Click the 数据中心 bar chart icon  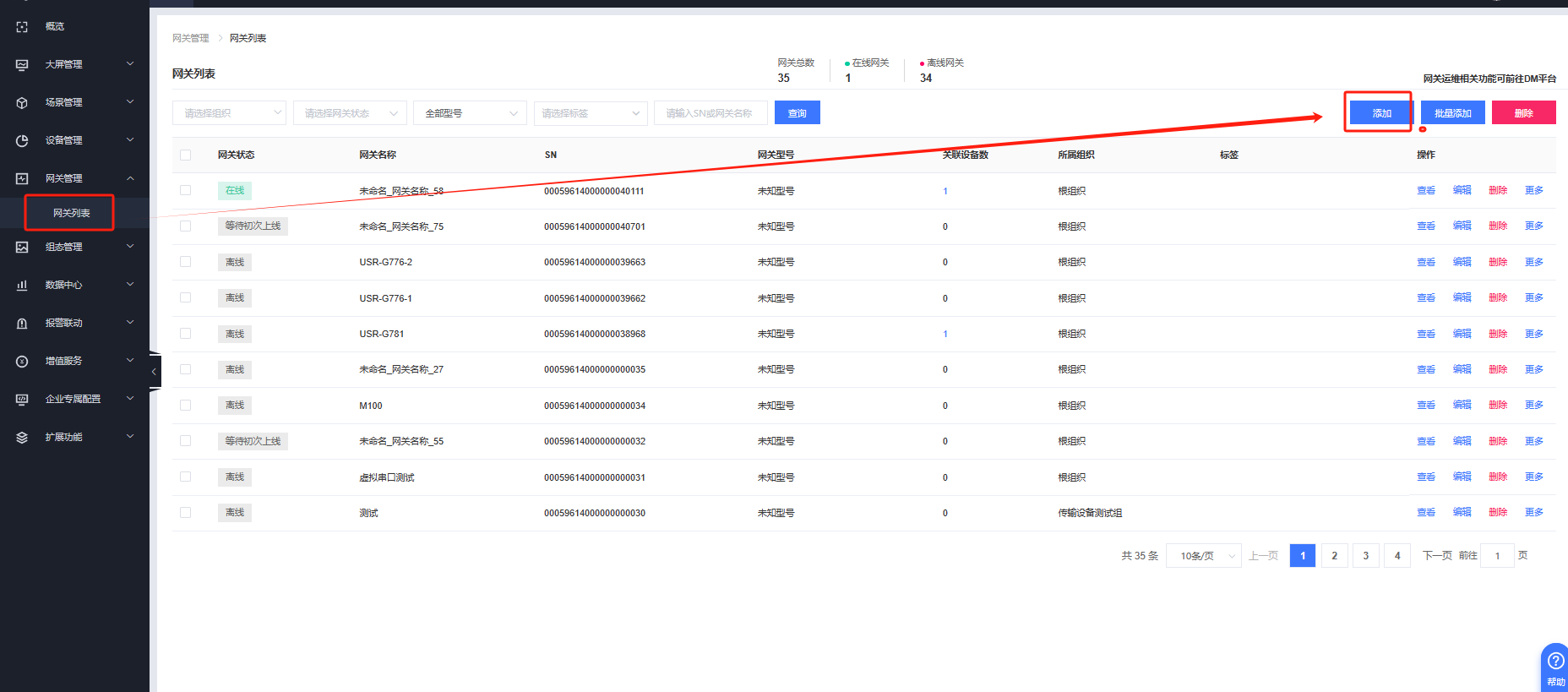point(22,286)
